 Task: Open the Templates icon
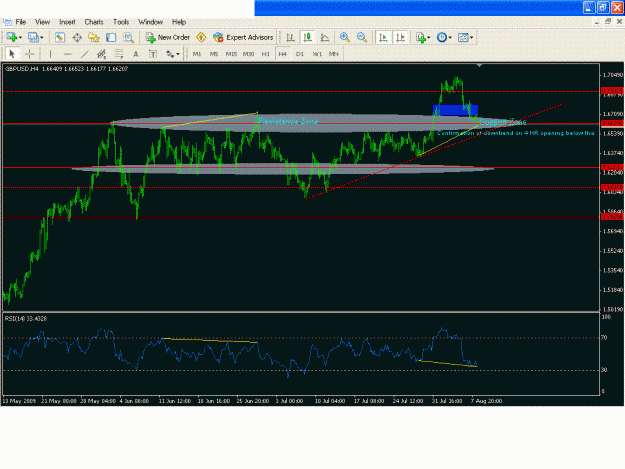[x=463, y=37]
